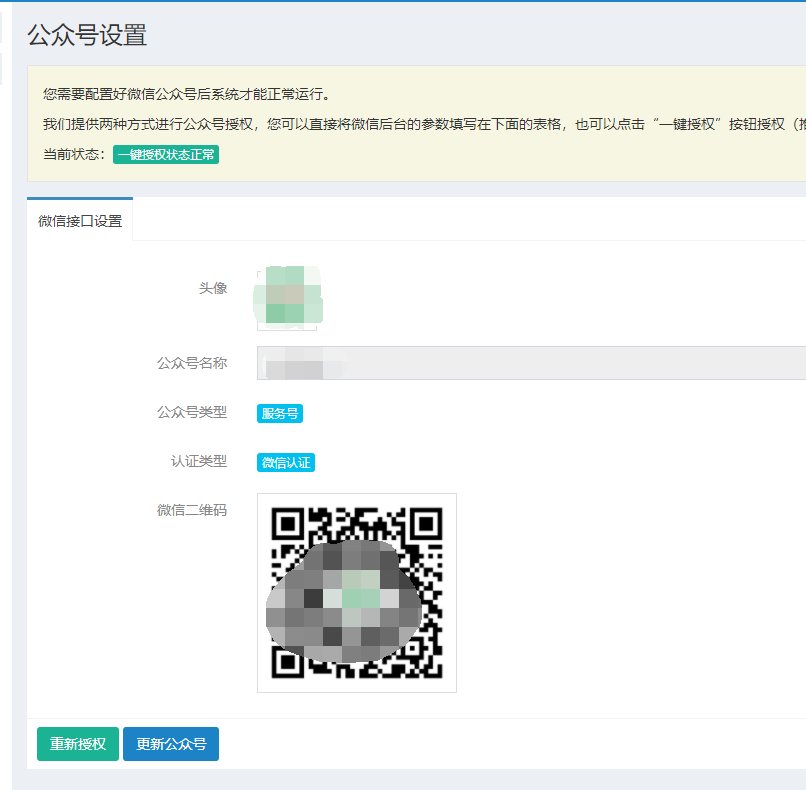Screen dimensions: 806x790
Task: Click the 微信二维码 label
Action: tap(192, 510)
